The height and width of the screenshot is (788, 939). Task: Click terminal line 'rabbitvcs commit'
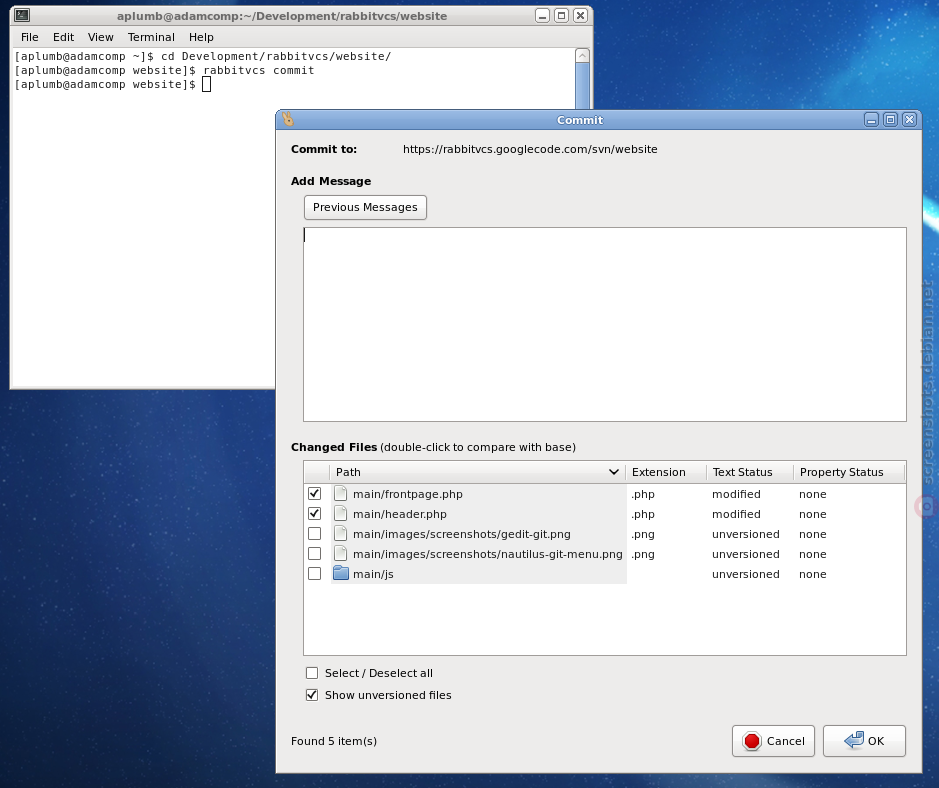tap(259, 70)
